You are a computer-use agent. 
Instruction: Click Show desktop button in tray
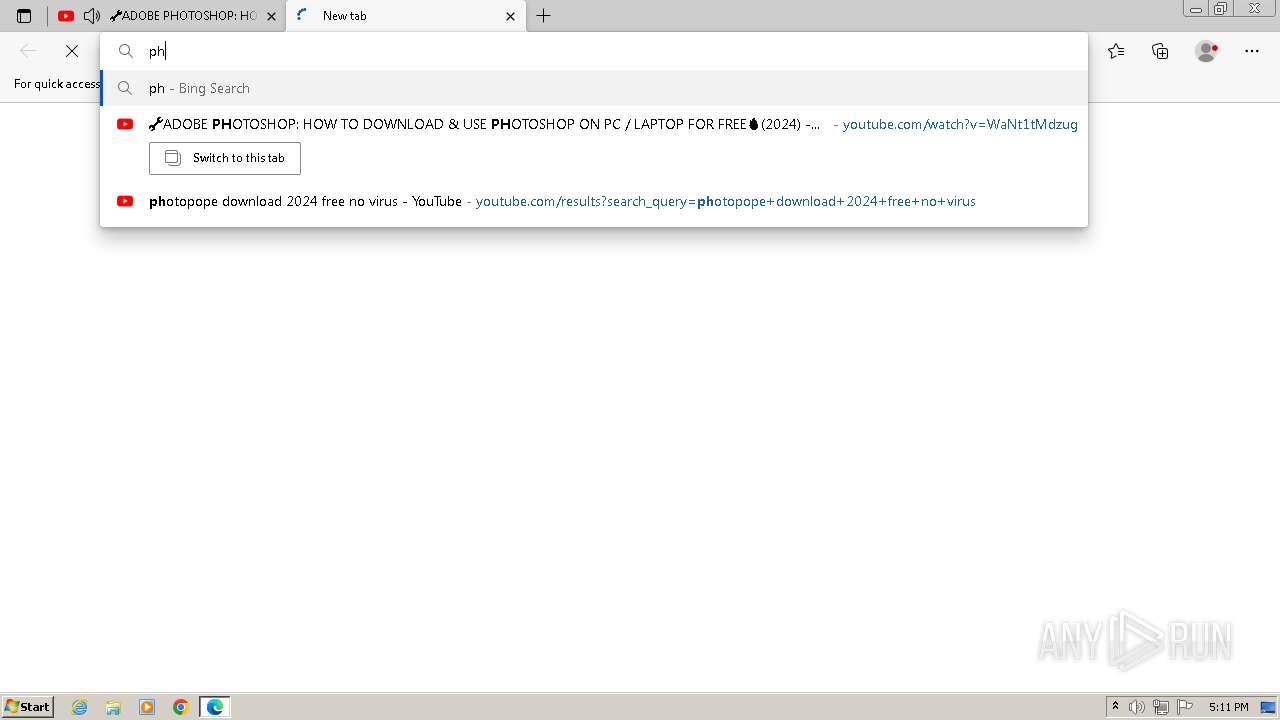(1269, 707)
